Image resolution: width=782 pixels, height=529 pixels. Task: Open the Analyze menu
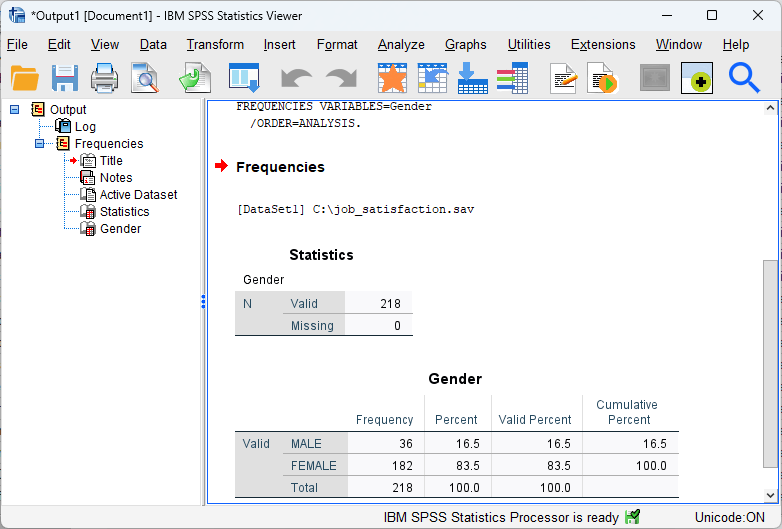coord(401,44)
